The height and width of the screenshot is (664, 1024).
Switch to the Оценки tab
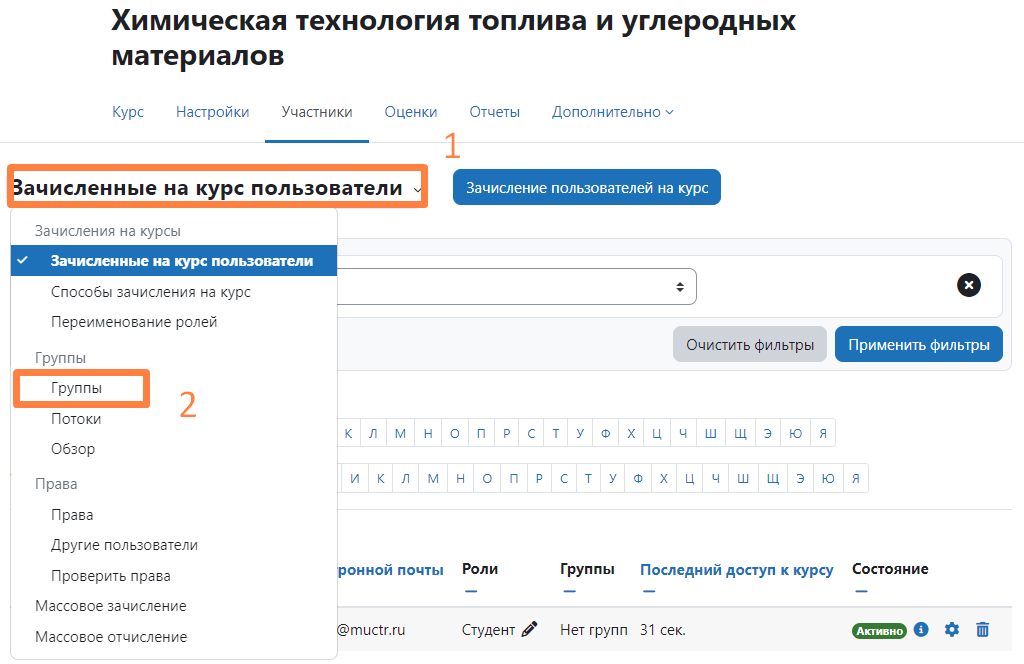coord(411,112)
